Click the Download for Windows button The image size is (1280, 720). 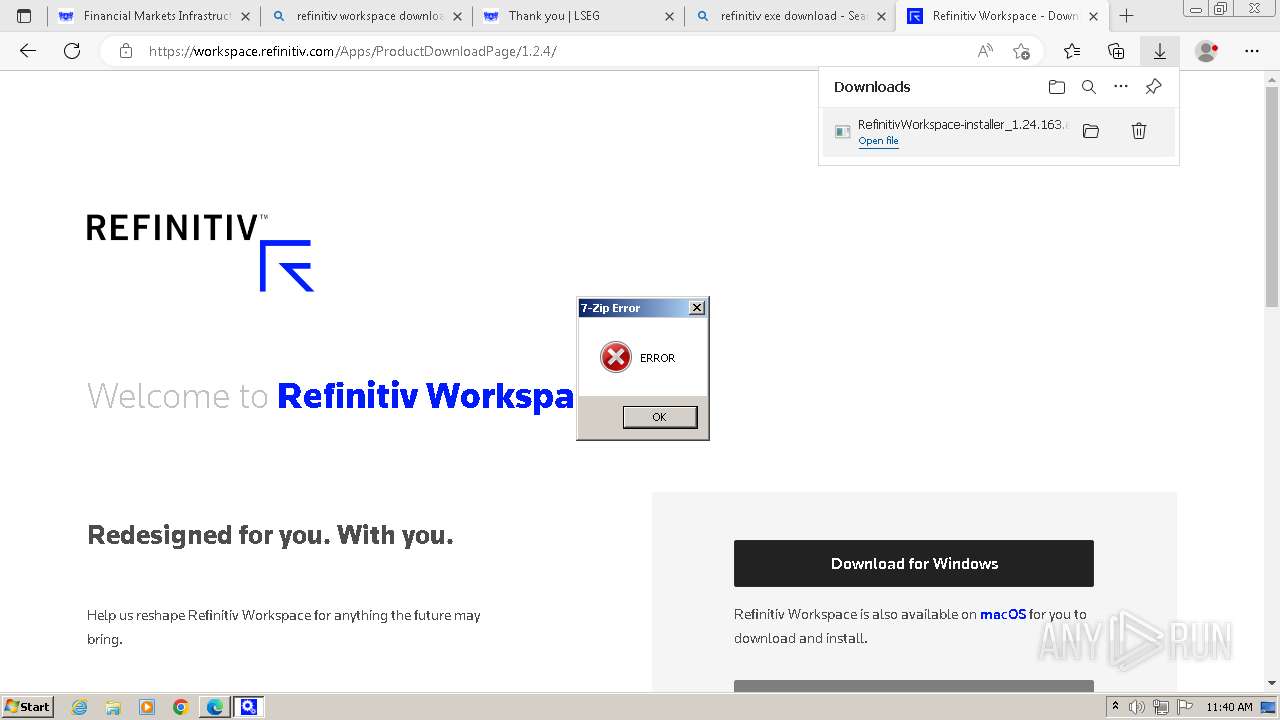pyautogui.click(x=914, y=564)
